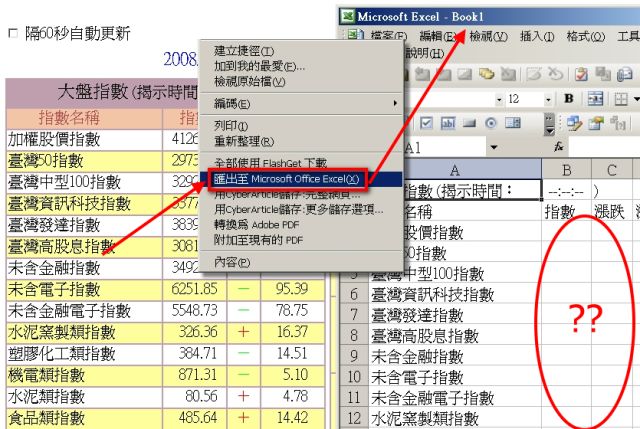This screenshot has height=429, width=640.
Task: Expand the 編碼(E) submenu arrow
Action: click(395, 103)
